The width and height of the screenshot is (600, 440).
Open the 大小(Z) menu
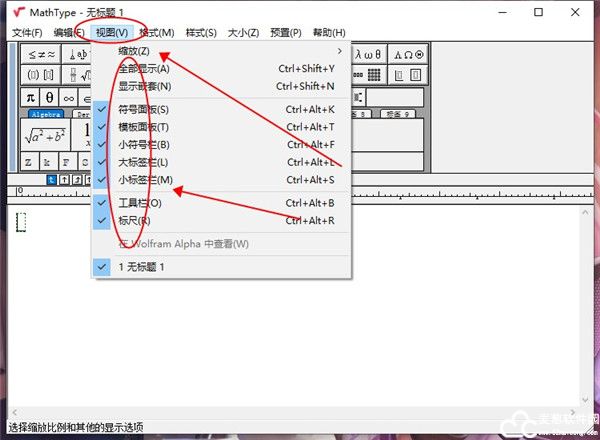tap(243, 33)
